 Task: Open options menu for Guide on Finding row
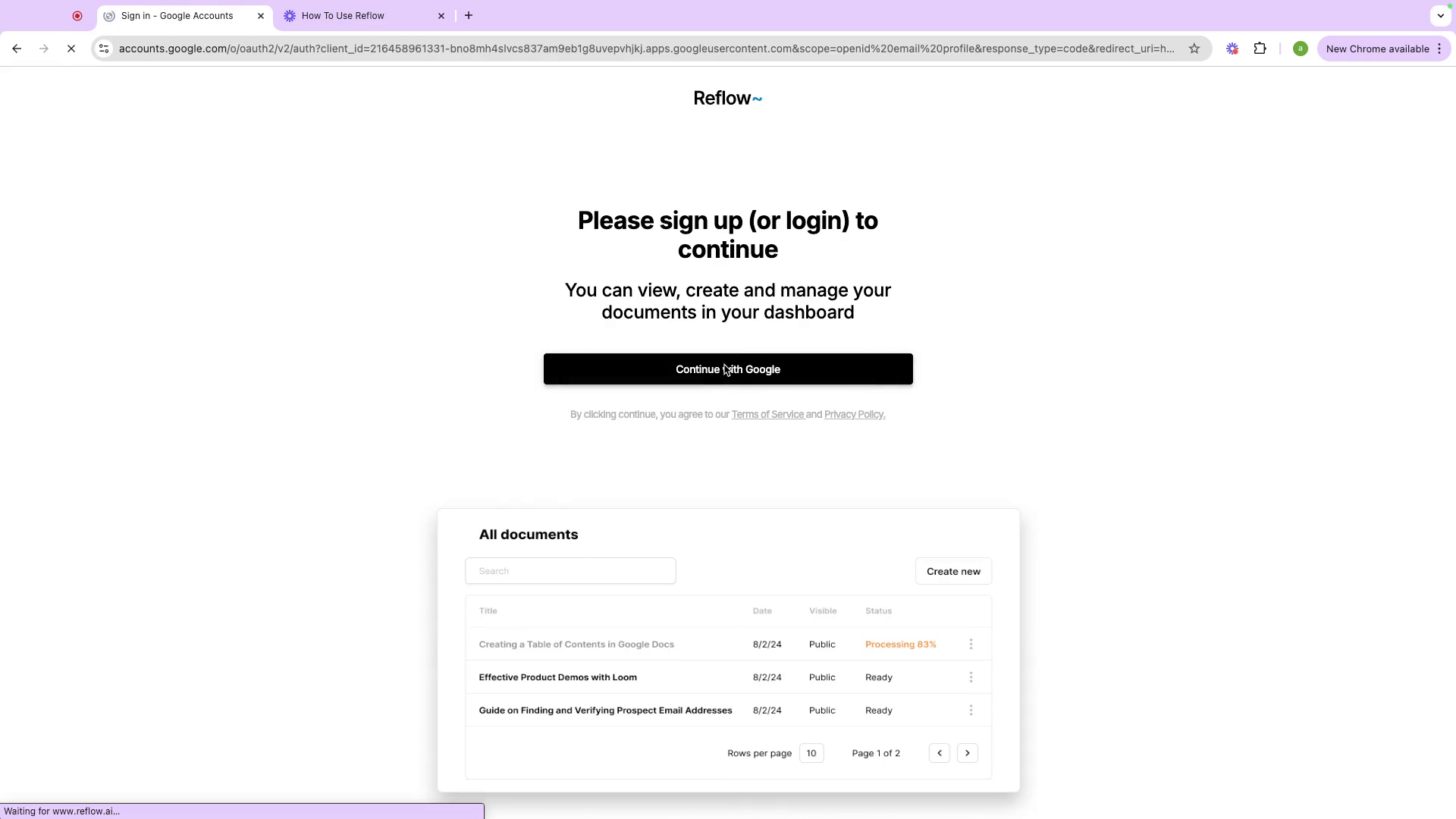coord(971,711)
